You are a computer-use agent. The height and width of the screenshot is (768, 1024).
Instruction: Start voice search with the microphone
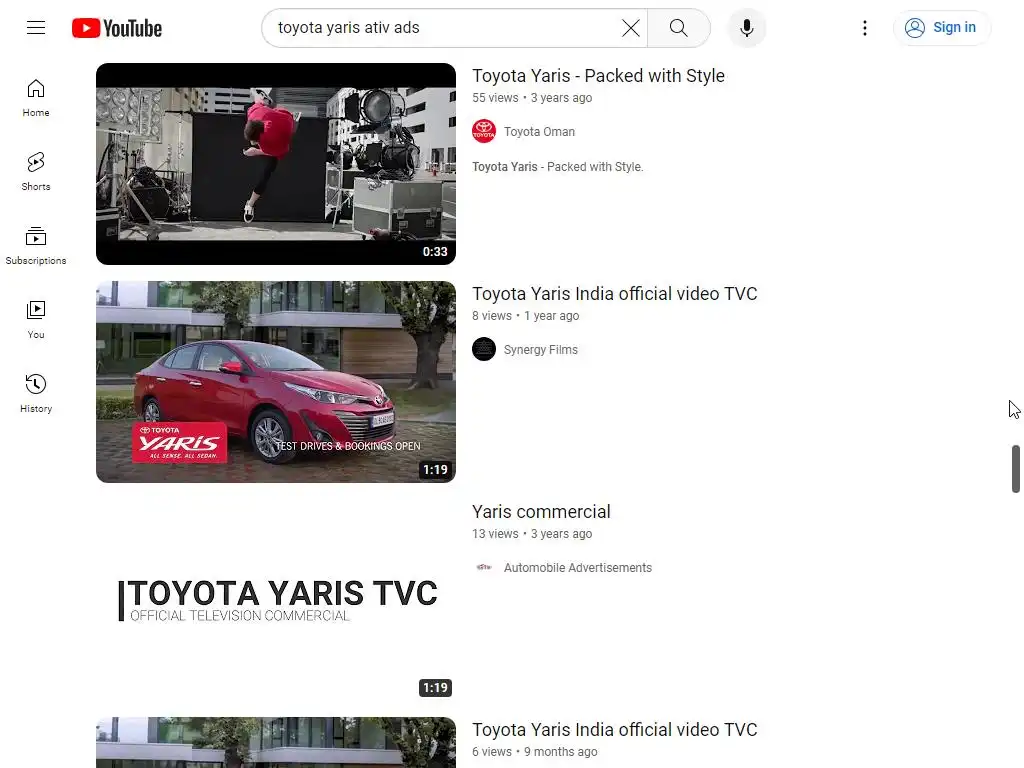point(746,28)
